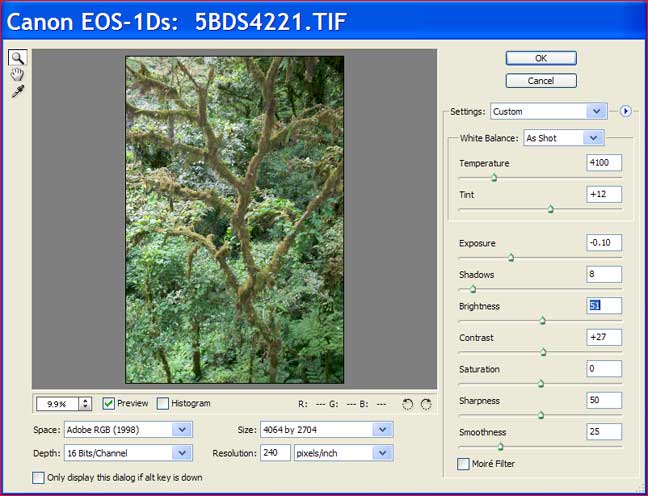
Task: Rotate image clockwise icon
Action: [426, 404]
